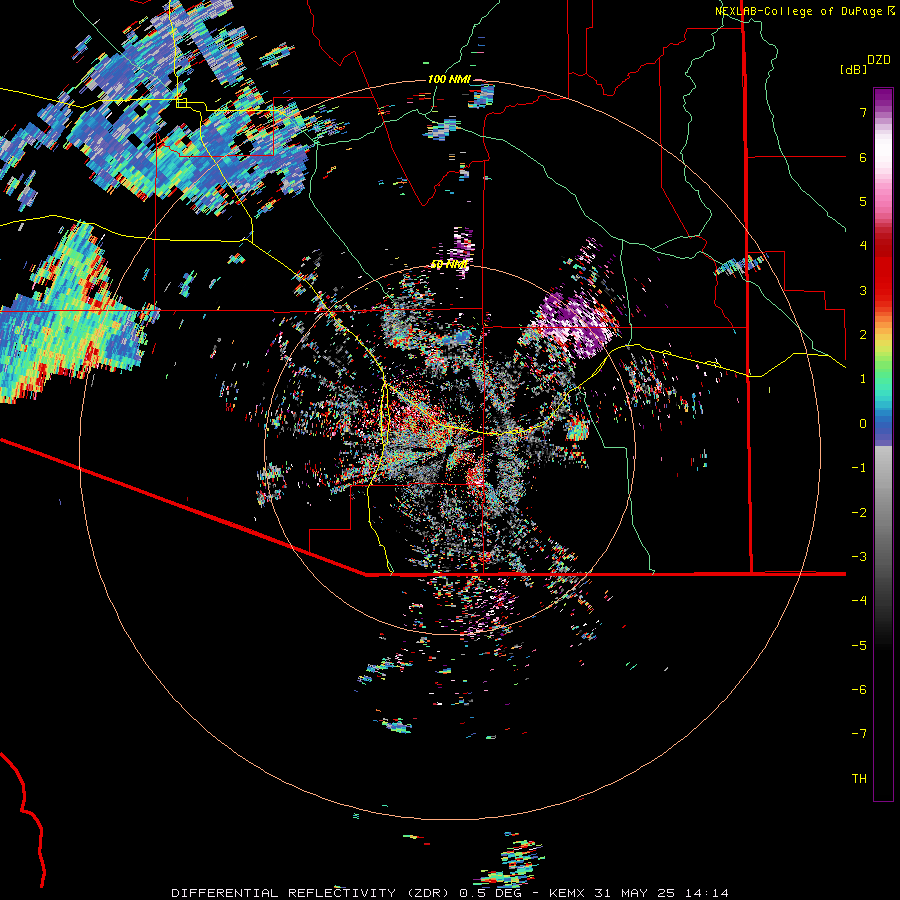Select the -3 value on color scale
Viewport: 900px width, 900px height.
pyautogui.click(x=859, y=557)
